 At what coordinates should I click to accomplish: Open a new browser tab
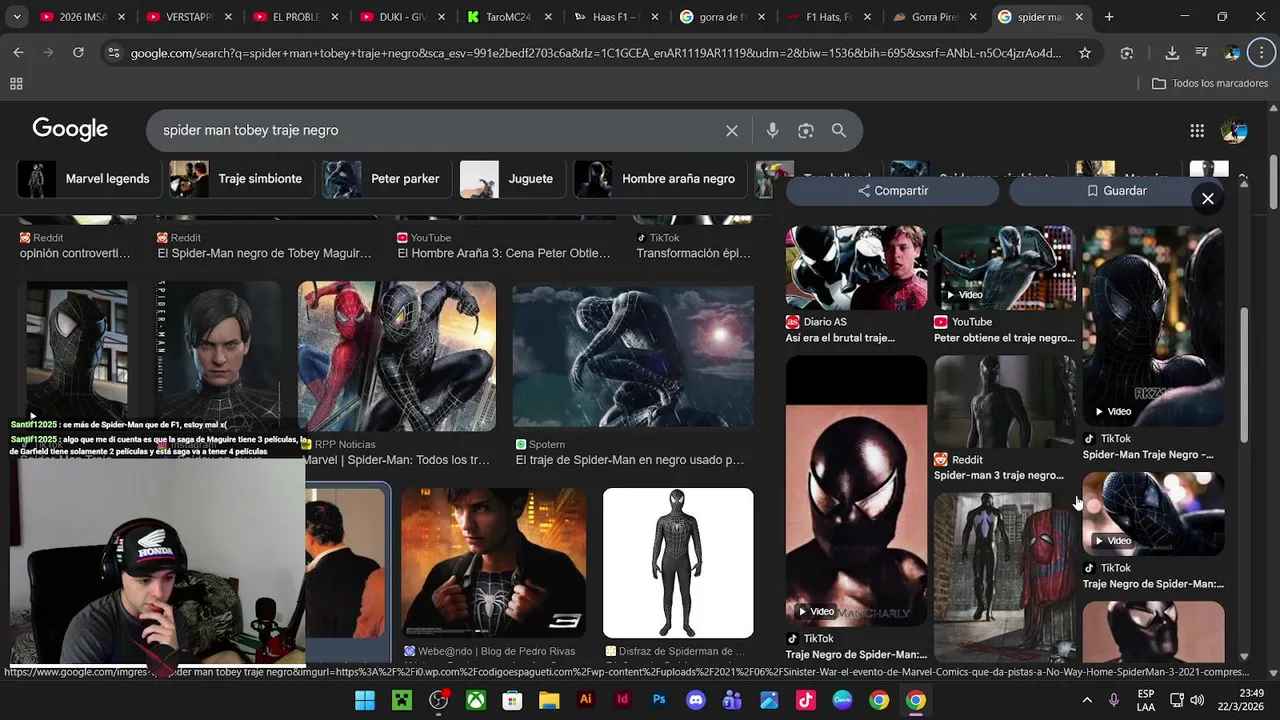click(1109, 17)
